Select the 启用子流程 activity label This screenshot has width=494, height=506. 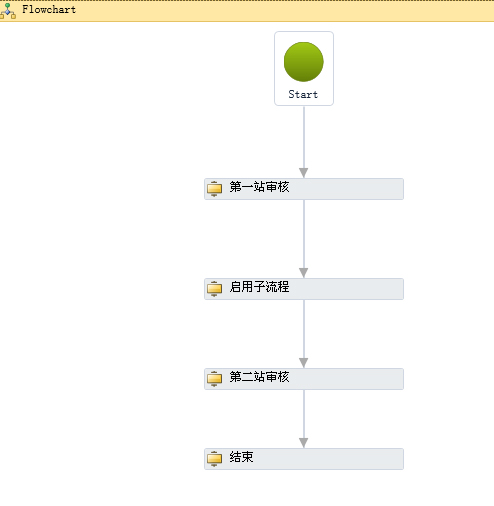tap(259, 287)
